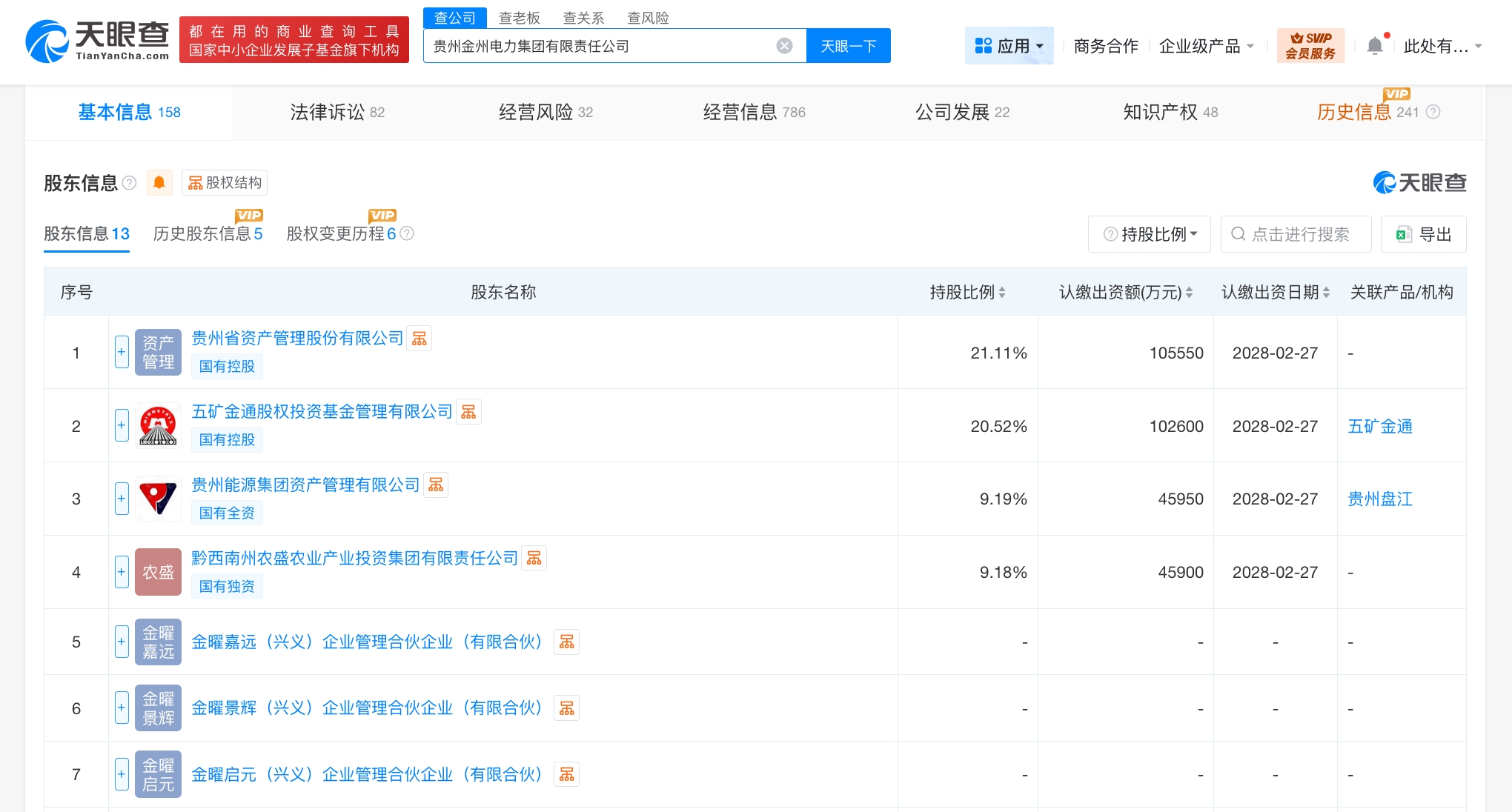The width and height of the screenshot is (1512, 812).
Task: Switch to the 法律诉讼 tab
Action: click(x=337, y=112)
